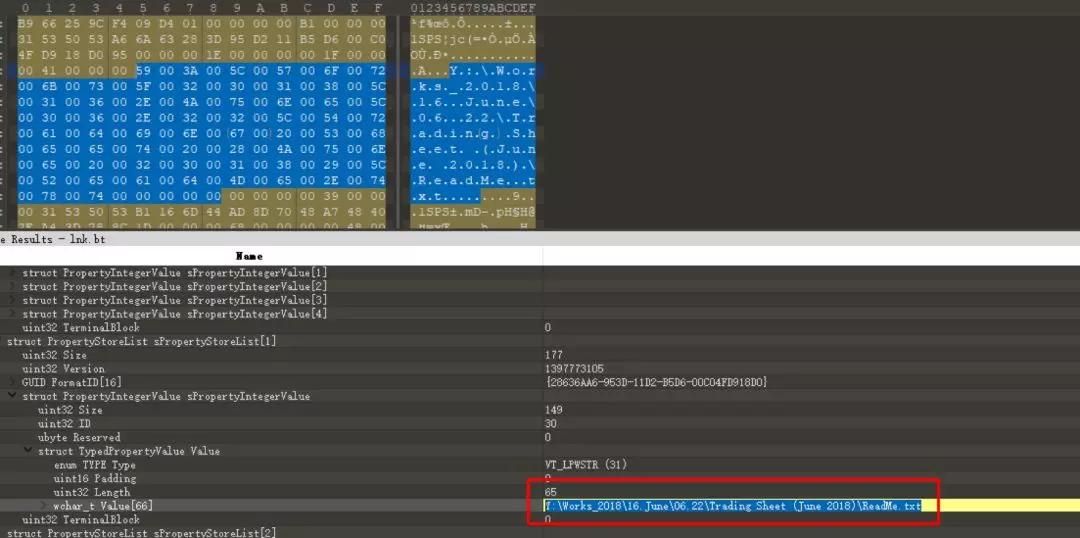Expand the sPropertyIntegerValue[3] struct
The image size is (1080, 538).
coord(13,300)
